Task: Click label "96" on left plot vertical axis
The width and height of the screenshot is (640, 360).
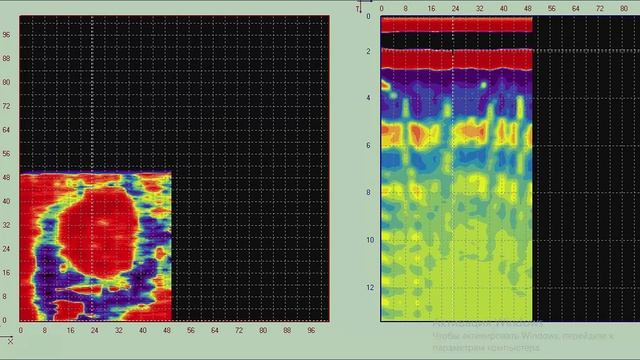Action: pyautogui.click(x=6, y=35)
